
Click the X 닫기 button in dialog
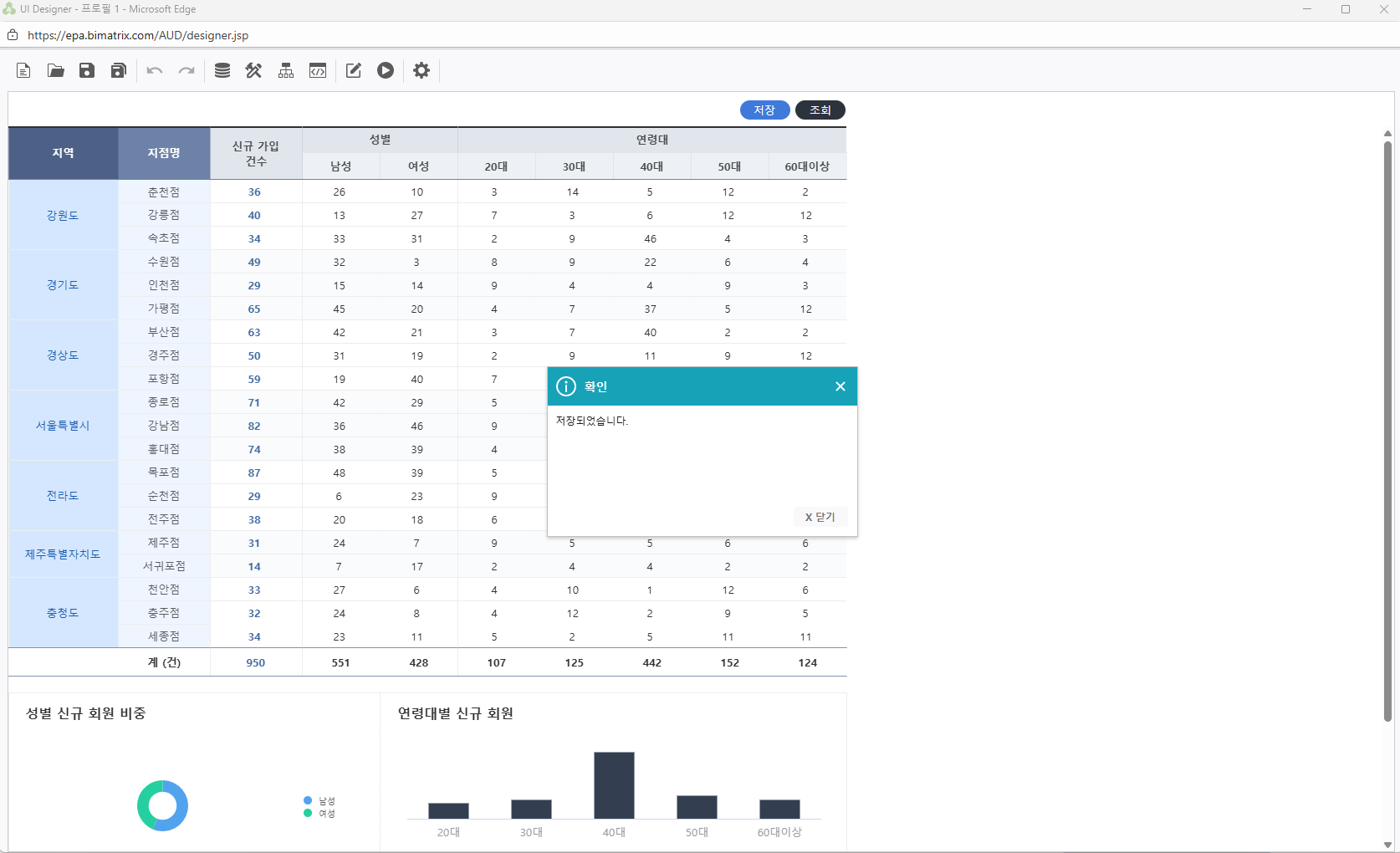point(820,517)
